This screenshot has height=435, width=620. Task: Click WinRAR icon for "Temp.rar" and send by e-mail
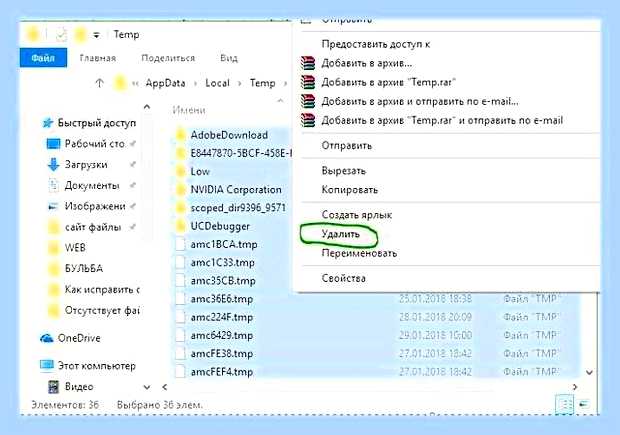(308, 120)
